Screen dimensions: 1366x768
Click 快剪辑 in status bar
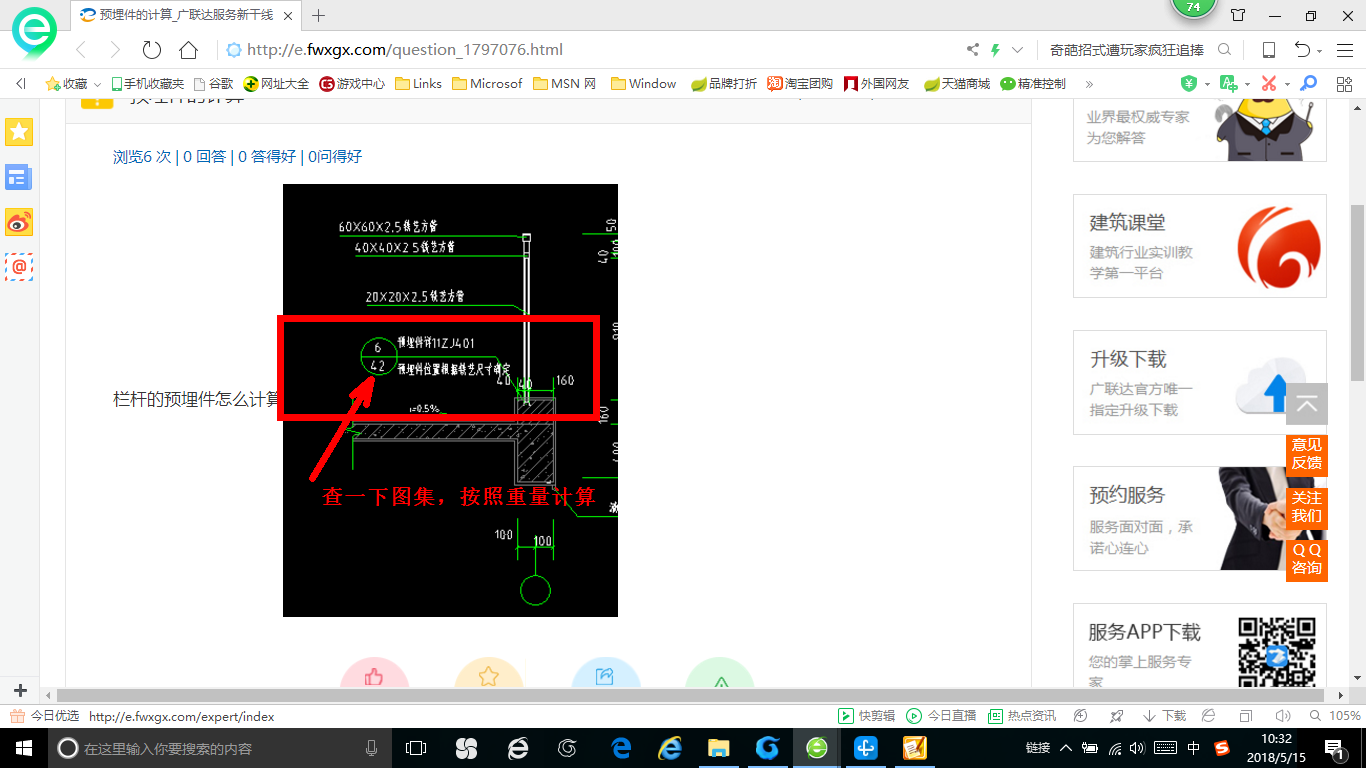click(x=867, y=716)
